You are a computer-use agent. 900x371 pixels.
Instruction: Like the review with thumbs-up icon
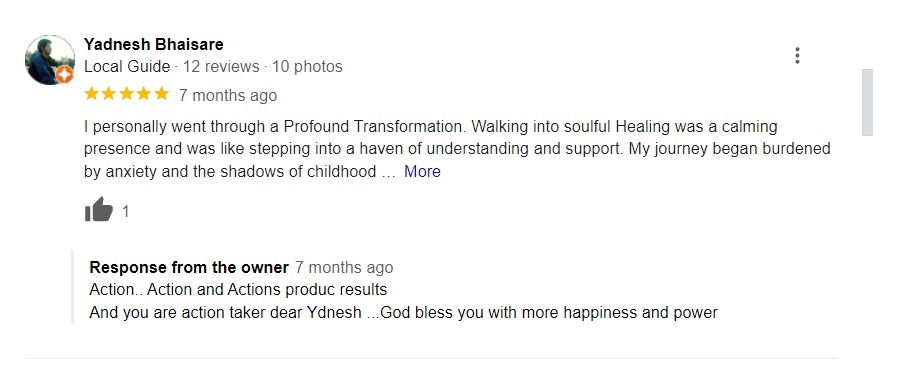point(99,210)
